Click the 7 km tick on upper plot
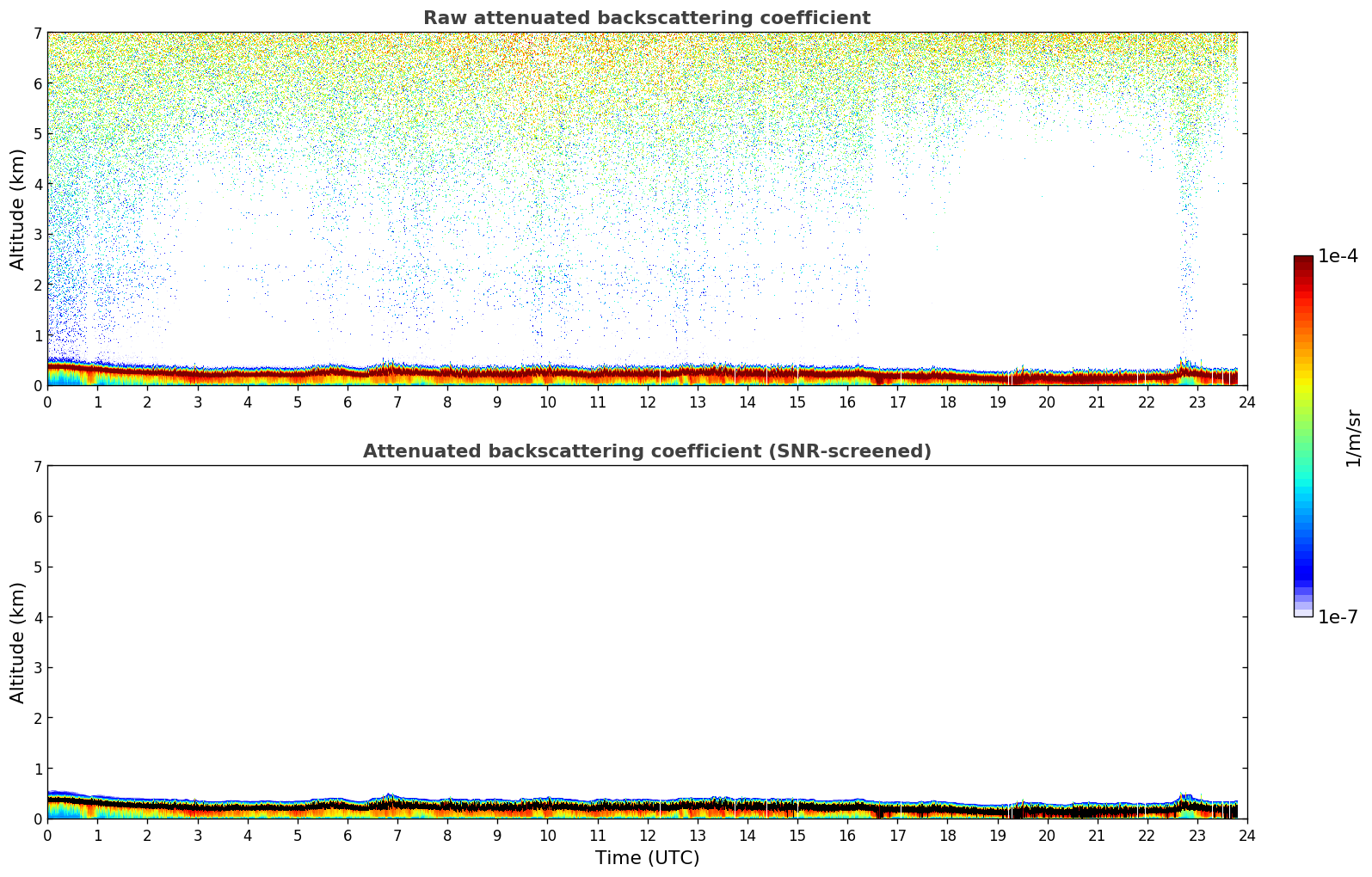This screenshot has height=877, width=1372. (37, 33)
